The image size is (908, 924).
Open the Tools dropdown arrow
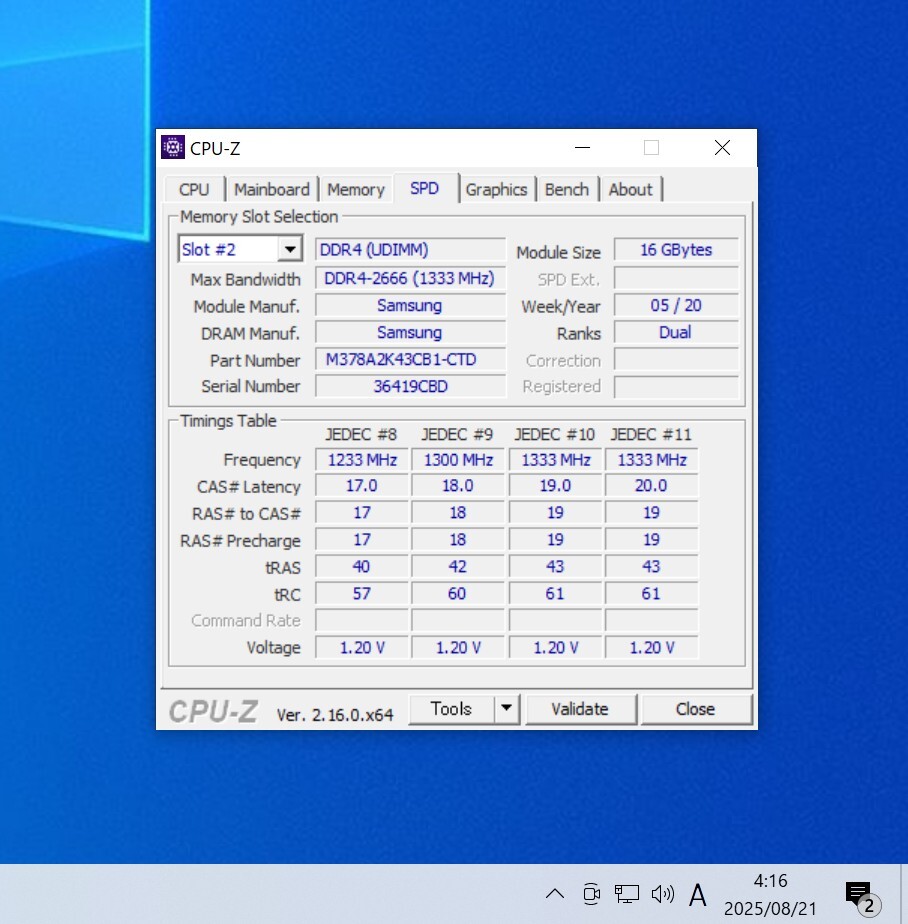[506, 709]
